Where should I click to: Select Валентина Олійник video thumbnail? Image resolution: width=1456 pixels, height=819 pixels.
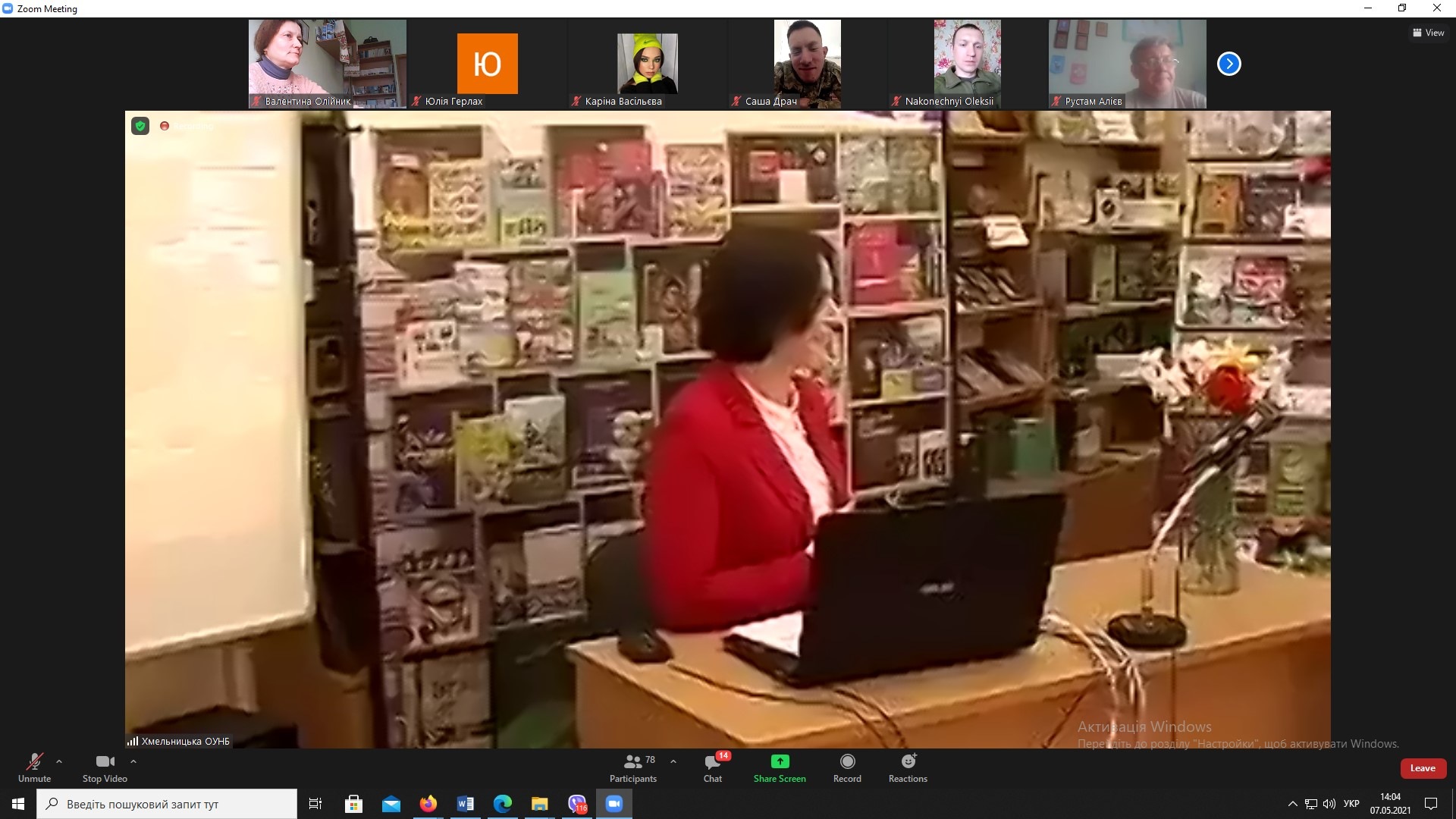[327, 64]
